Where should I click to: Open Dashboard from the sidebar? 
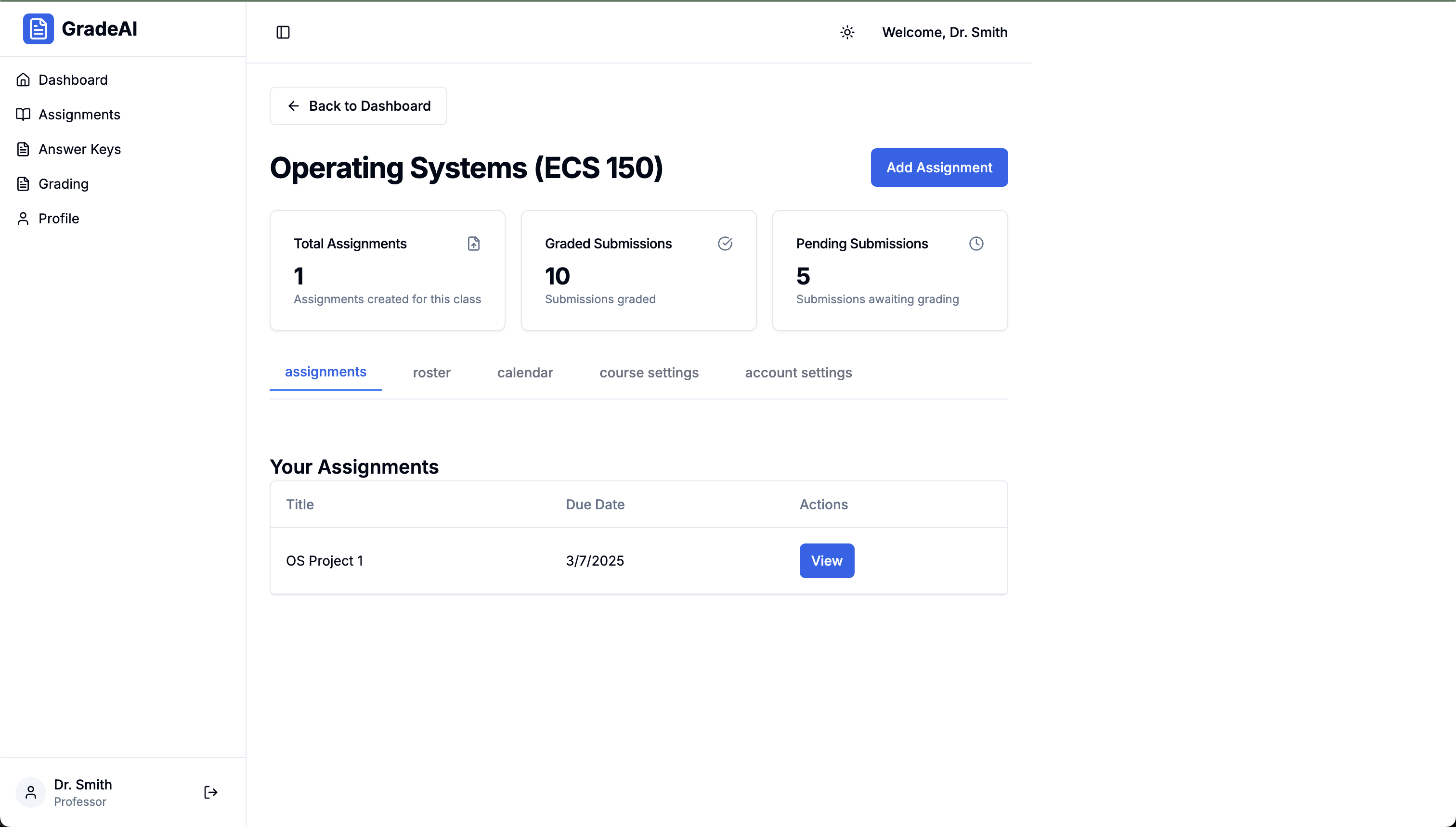73,80
